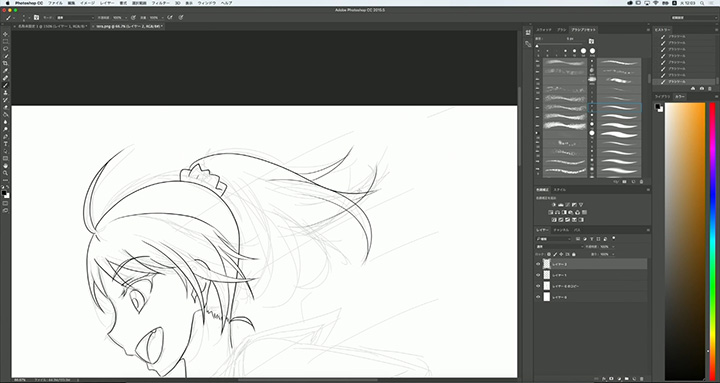Pick a color in the Color panel field
The height and width of the screenshot is (383, 720).
685,241
